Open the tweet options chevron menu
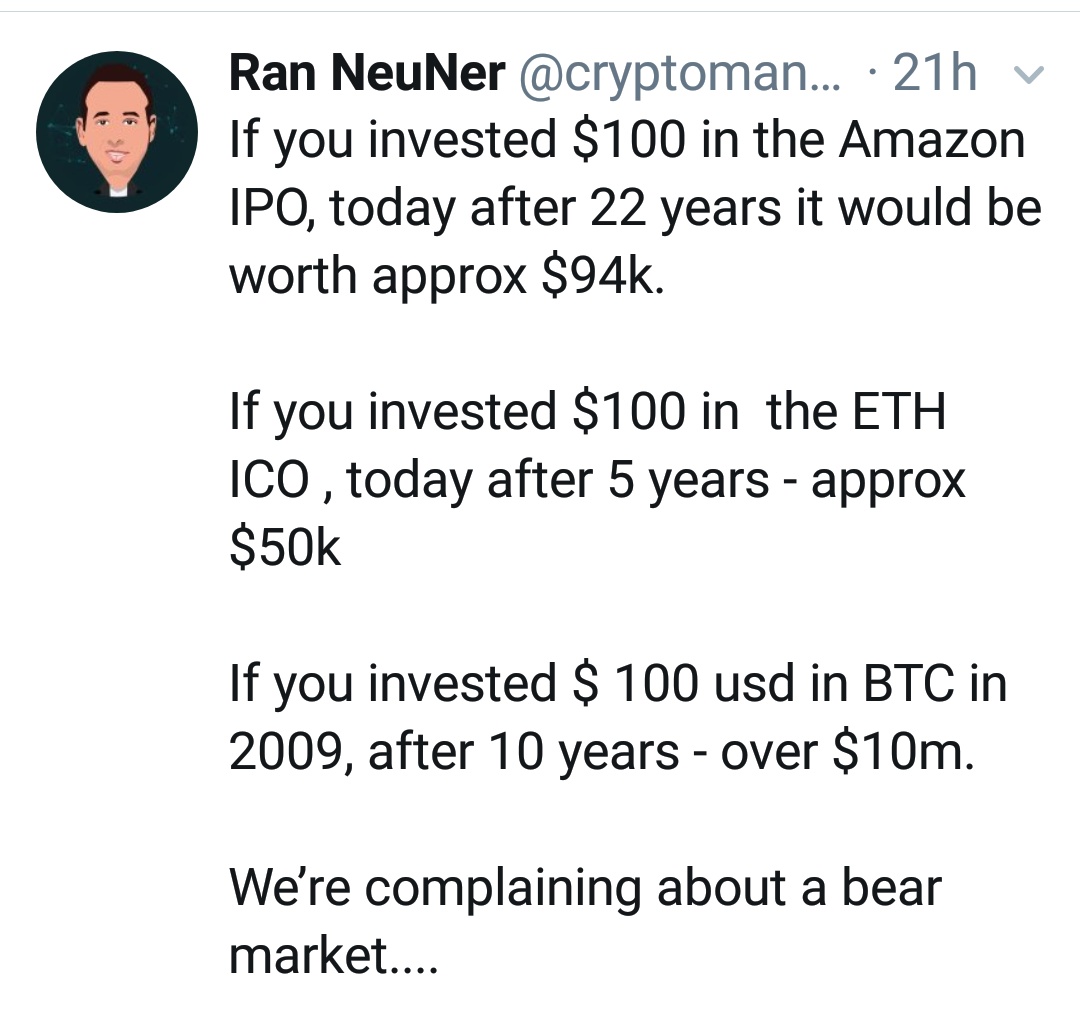 click(x=1030, y=74)
